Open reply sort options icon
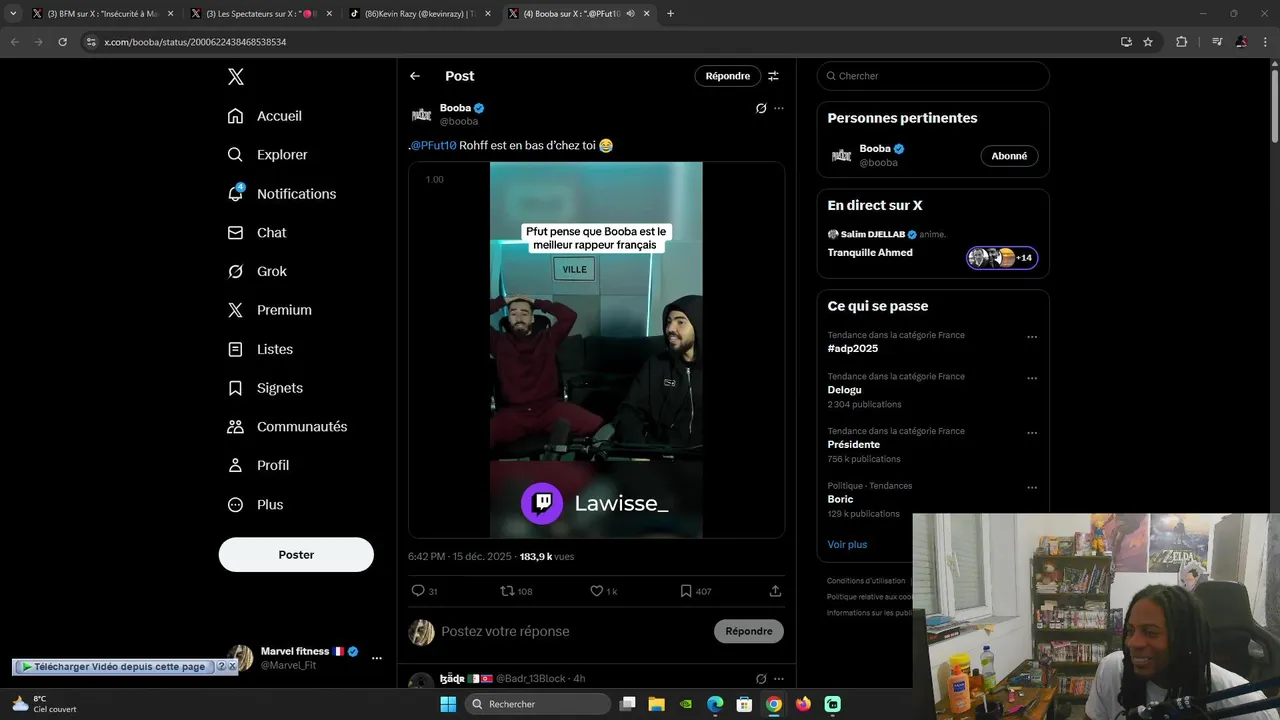 click(x=773, y=76)
